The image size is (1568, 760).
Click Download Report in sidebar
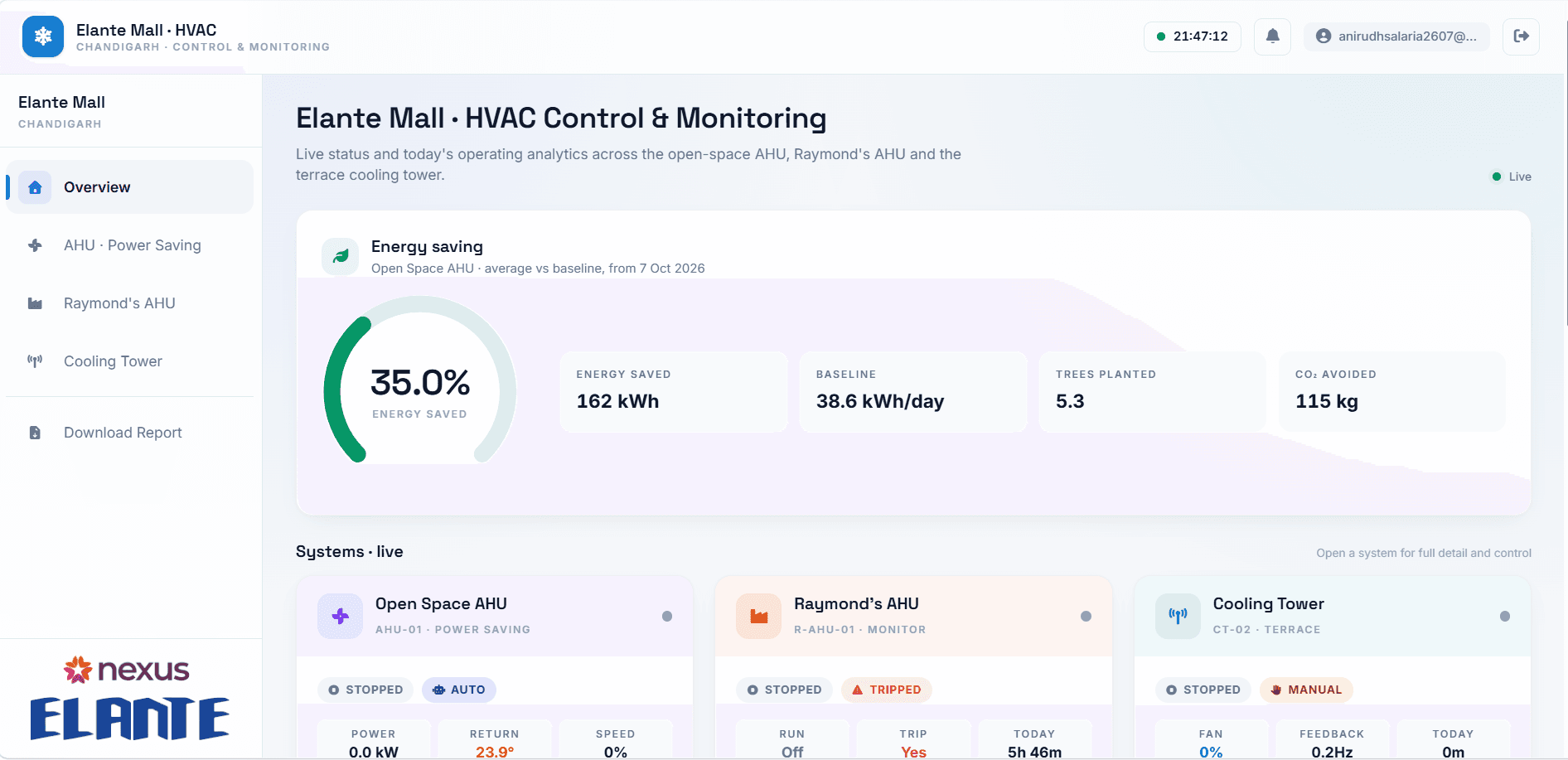point(130,433)
